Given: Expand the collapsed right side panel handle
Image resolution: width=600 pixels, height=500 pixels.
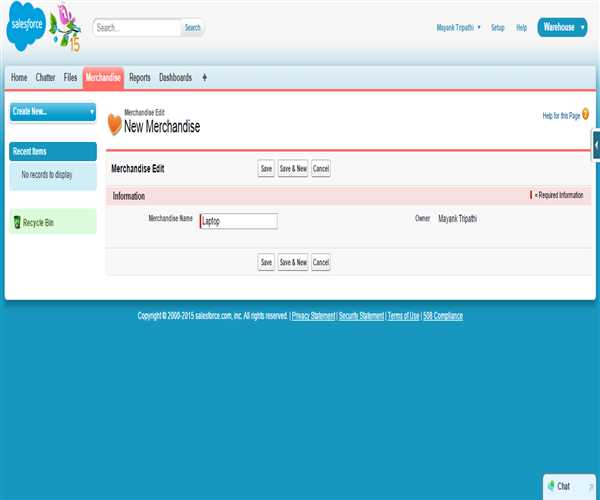Looking at the screenshot, I should tap(596, 145).
